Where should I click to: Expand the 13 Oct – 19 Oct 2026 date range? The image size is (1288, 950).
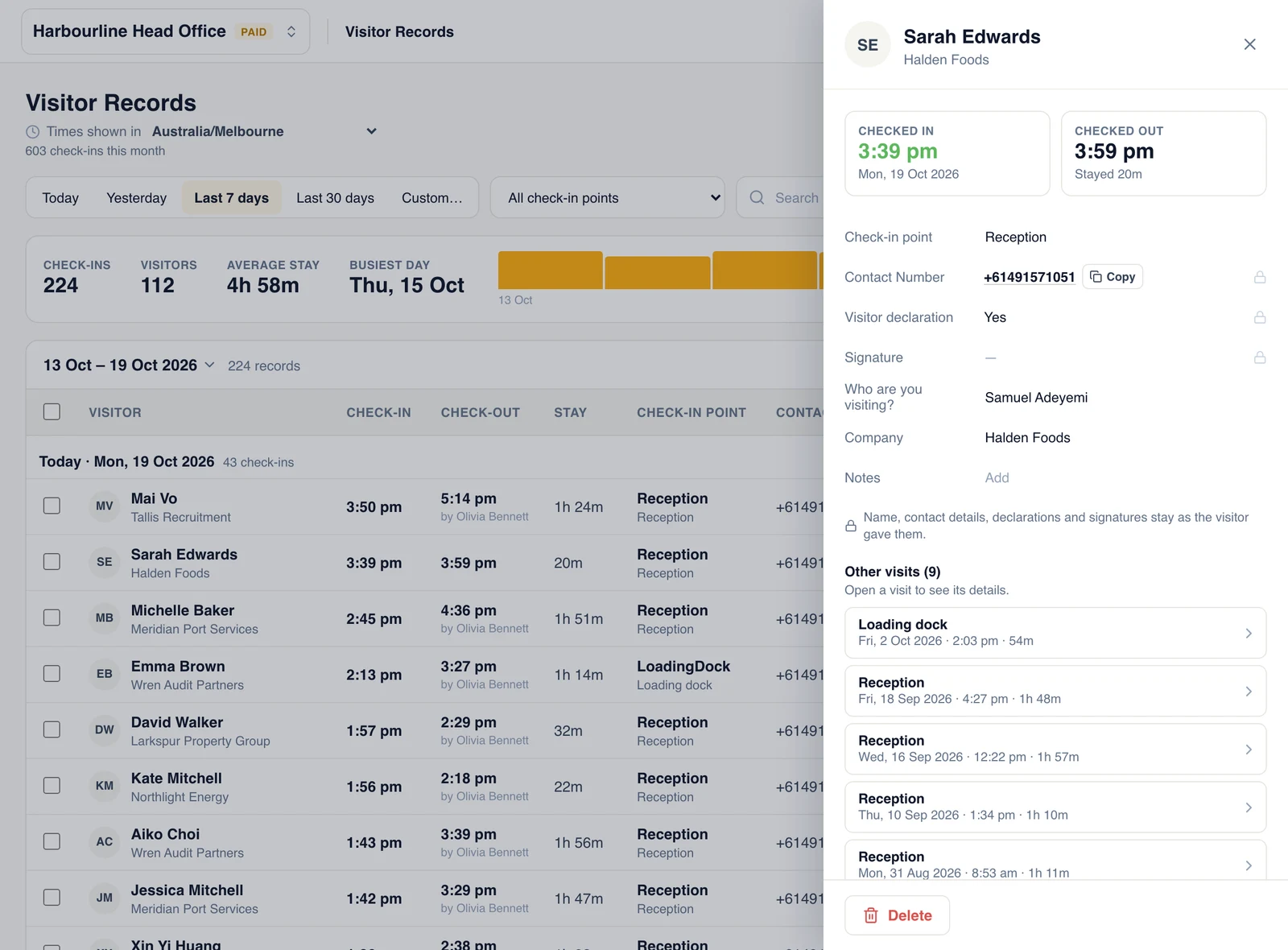pyautogui.click(x=129, y=366)
